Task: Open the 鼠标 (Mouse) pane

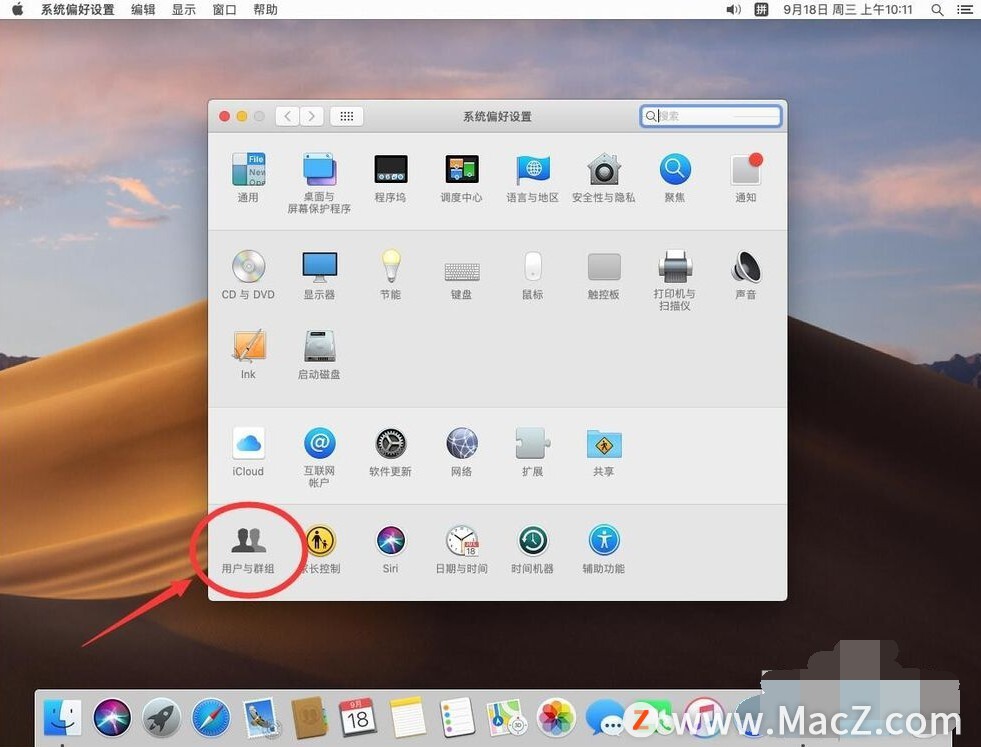Action: 532,275
